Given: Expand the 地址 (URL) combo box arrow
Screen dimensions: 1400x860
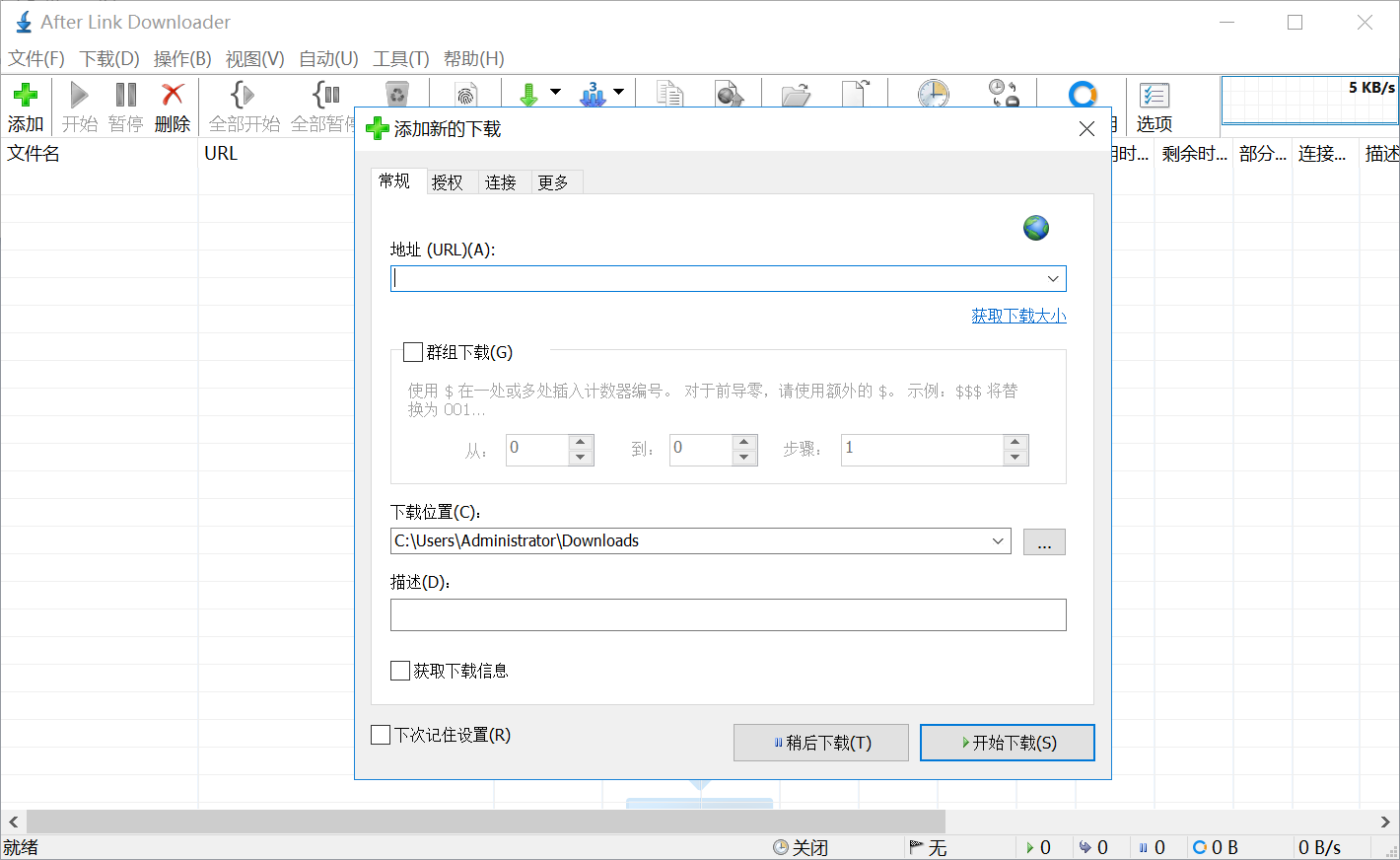Looking at the screenshot, I should coord(1053,279).
